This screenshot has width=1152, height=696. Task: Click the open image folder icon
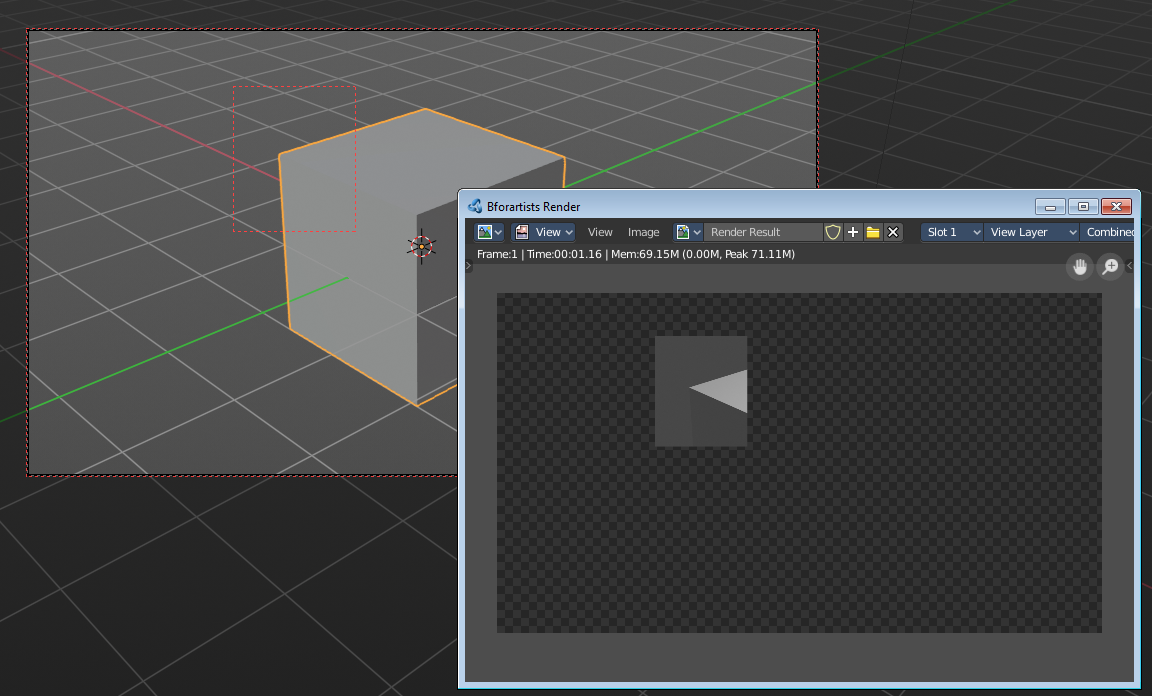pos(873,232)
